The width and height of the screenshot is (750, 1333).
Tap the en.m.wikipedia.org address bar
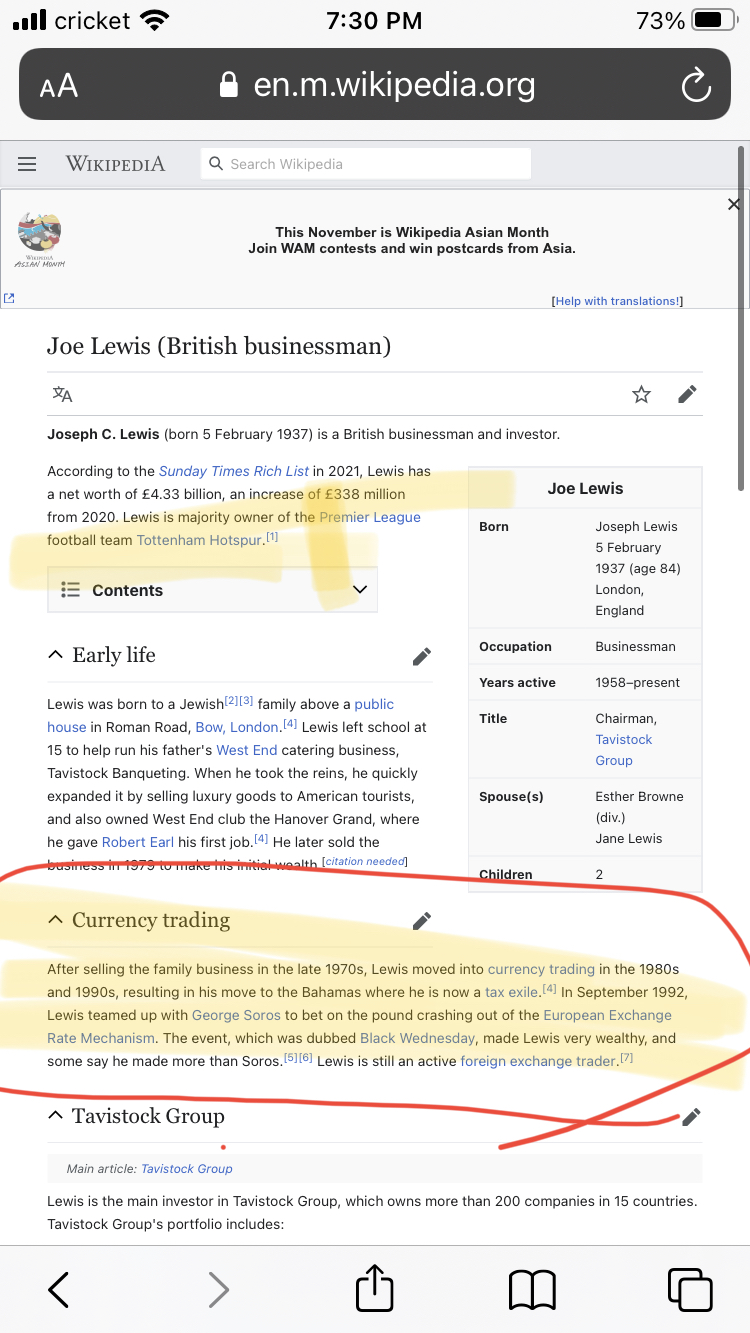375,86
